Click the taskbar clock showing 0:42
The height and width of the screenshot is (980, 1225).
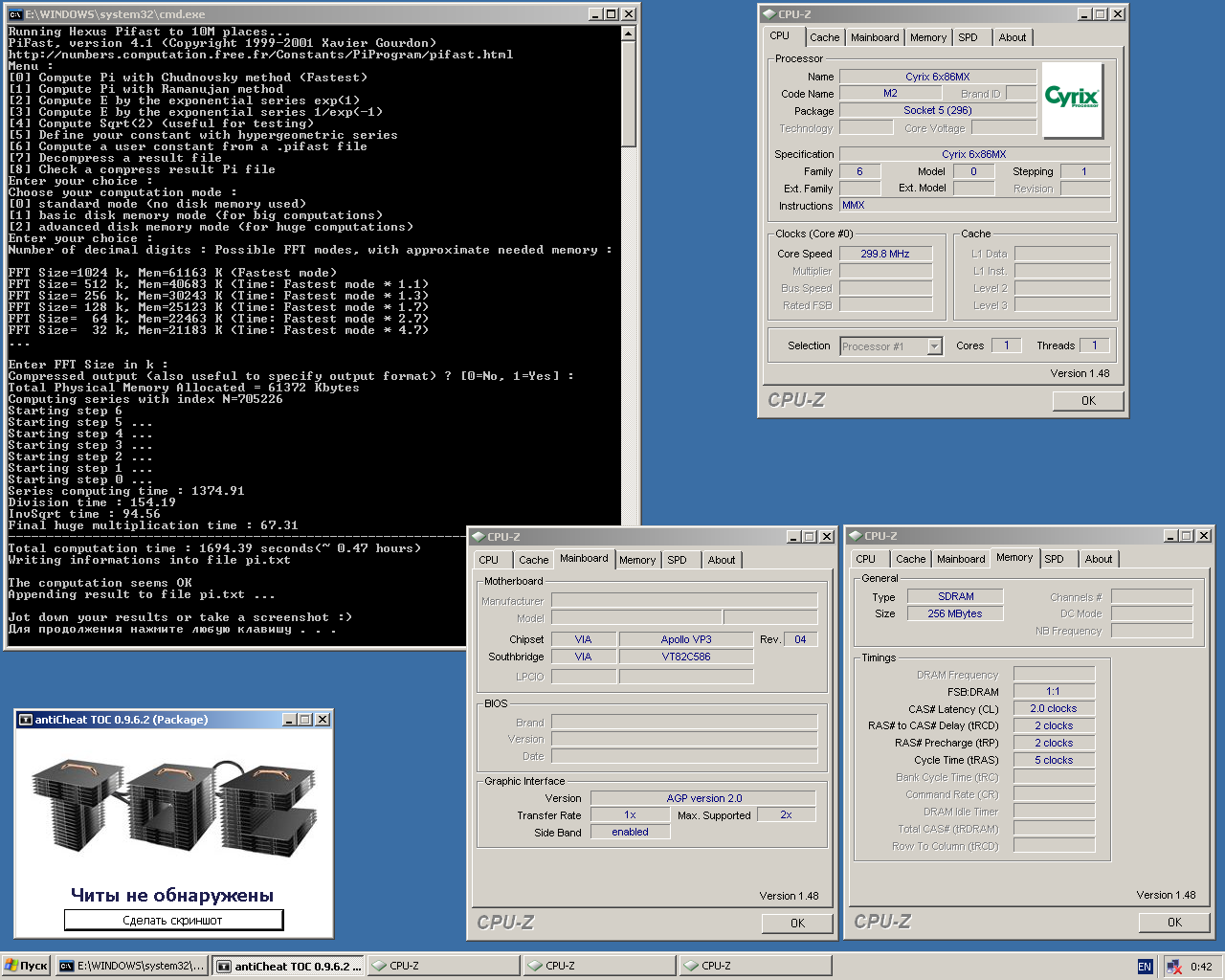(x=1201, y=967)
